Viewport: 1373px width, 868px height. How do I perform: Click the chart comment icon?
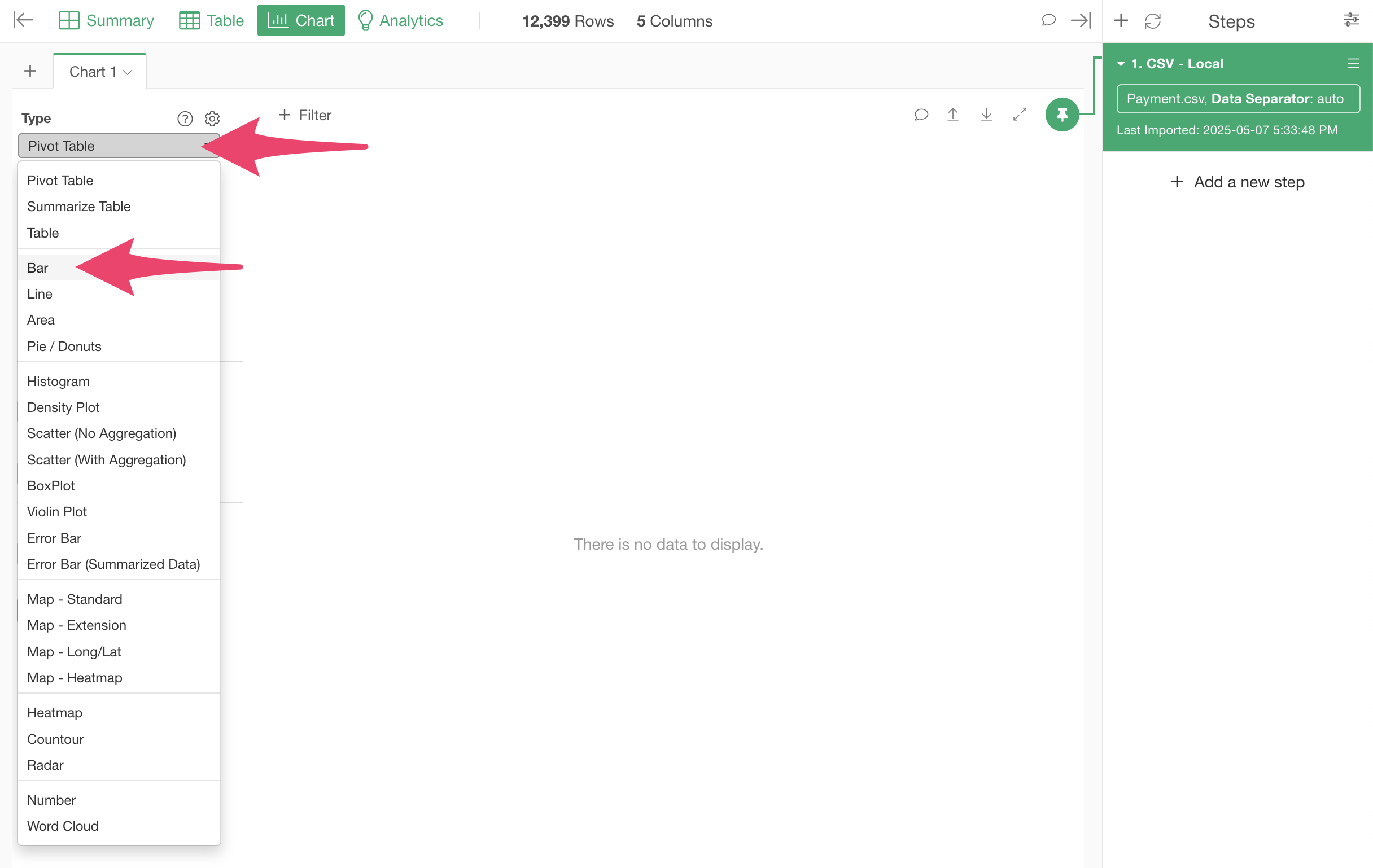pyautogui.click(x=921, y=115)
